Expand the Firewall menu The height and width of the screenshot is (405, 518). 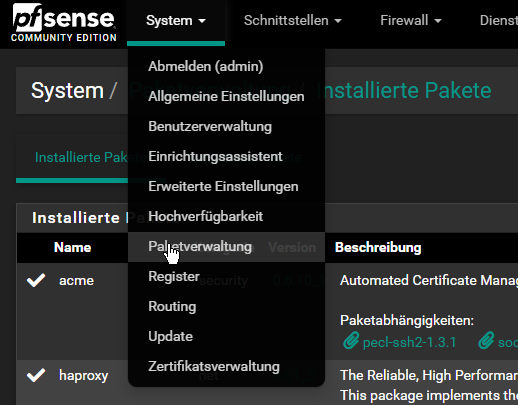[x=411, y=21]
